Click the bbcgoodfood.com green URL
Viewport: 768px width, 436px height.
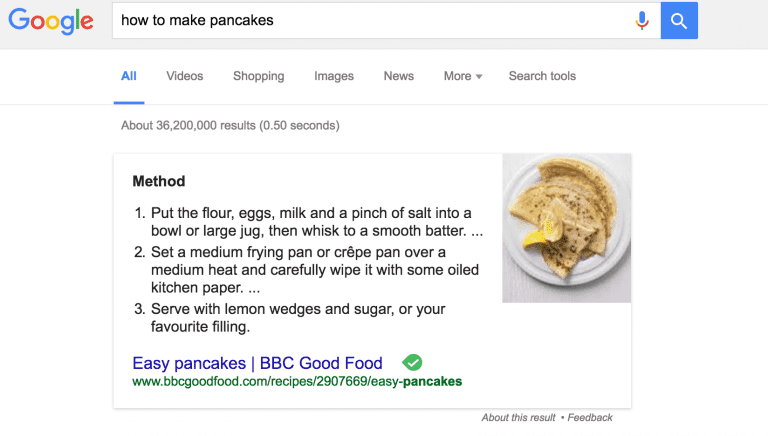click(x=297, y=381)
